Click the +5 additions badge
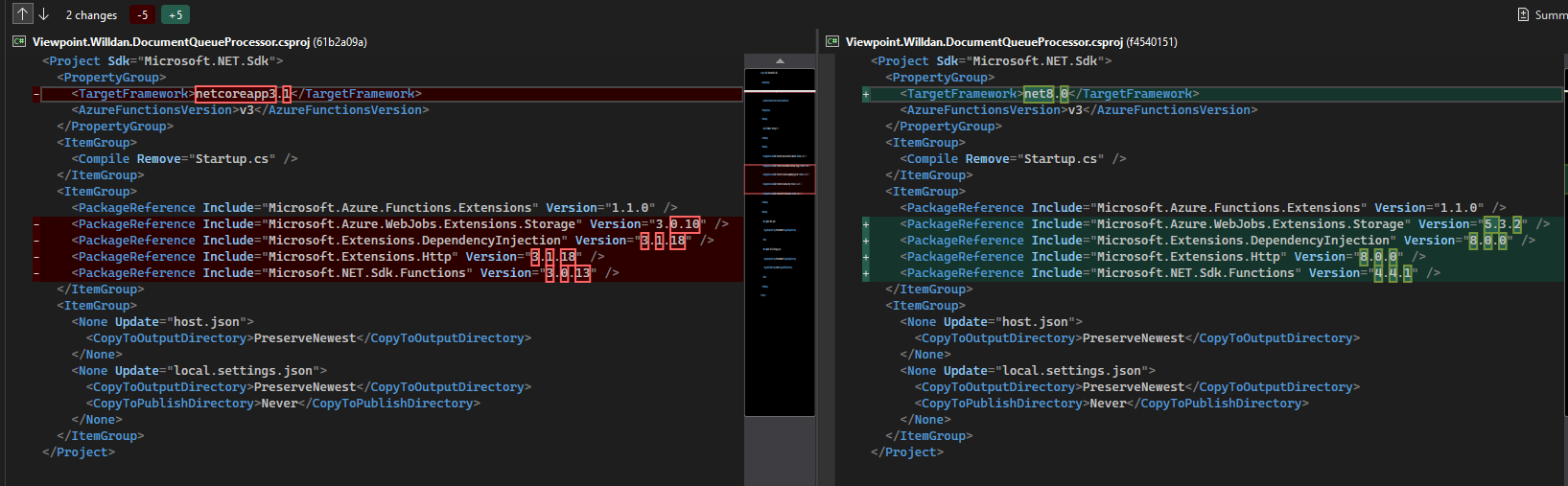This screenshot has height=486, width=1568. point(176,15)
